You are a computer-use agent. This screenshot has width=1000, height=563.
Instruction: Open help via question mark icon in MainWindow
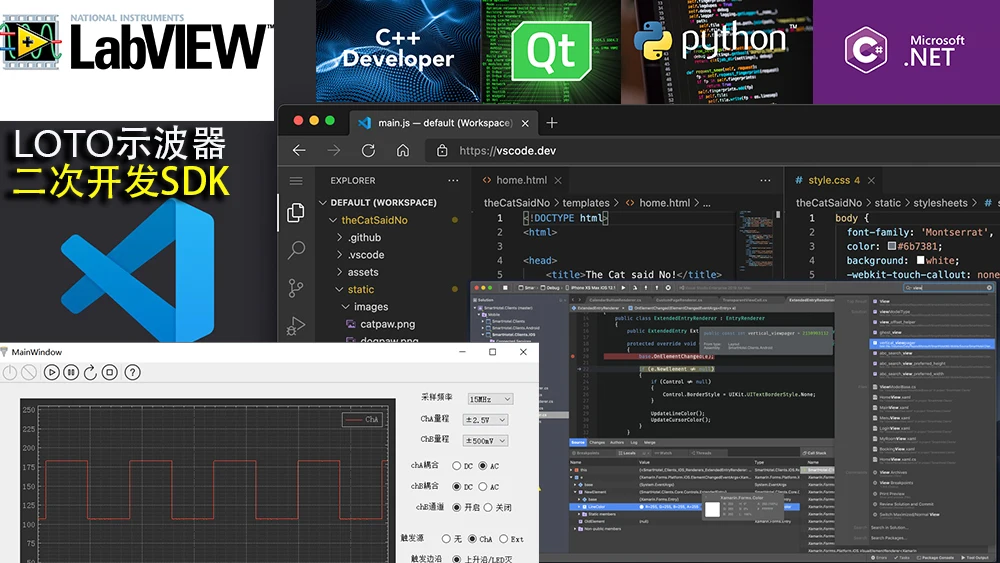tap(132, 372)
